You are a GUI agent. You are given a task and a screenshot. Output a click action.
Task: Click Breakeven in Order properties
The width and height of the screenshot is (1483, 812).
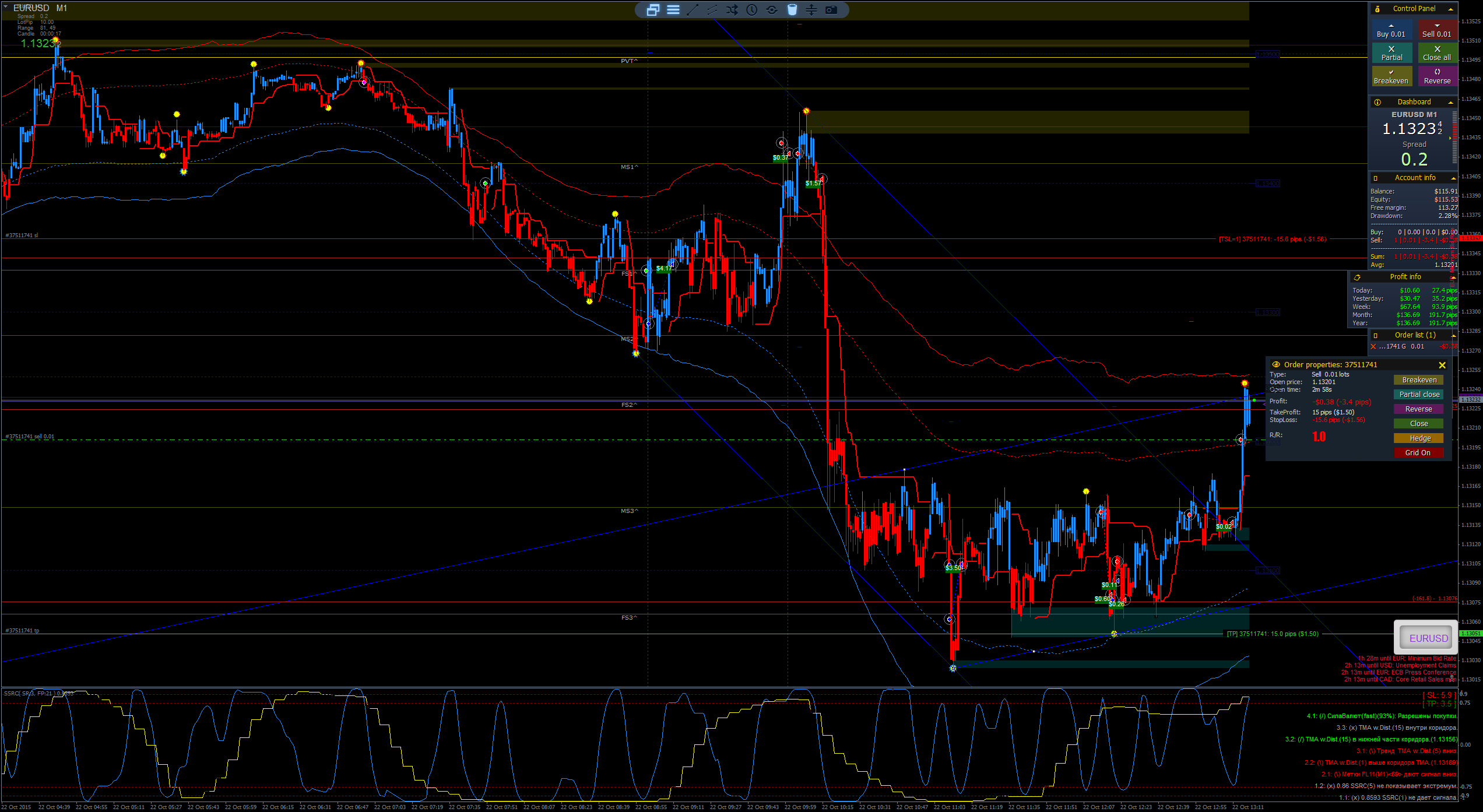[1419, 380]
